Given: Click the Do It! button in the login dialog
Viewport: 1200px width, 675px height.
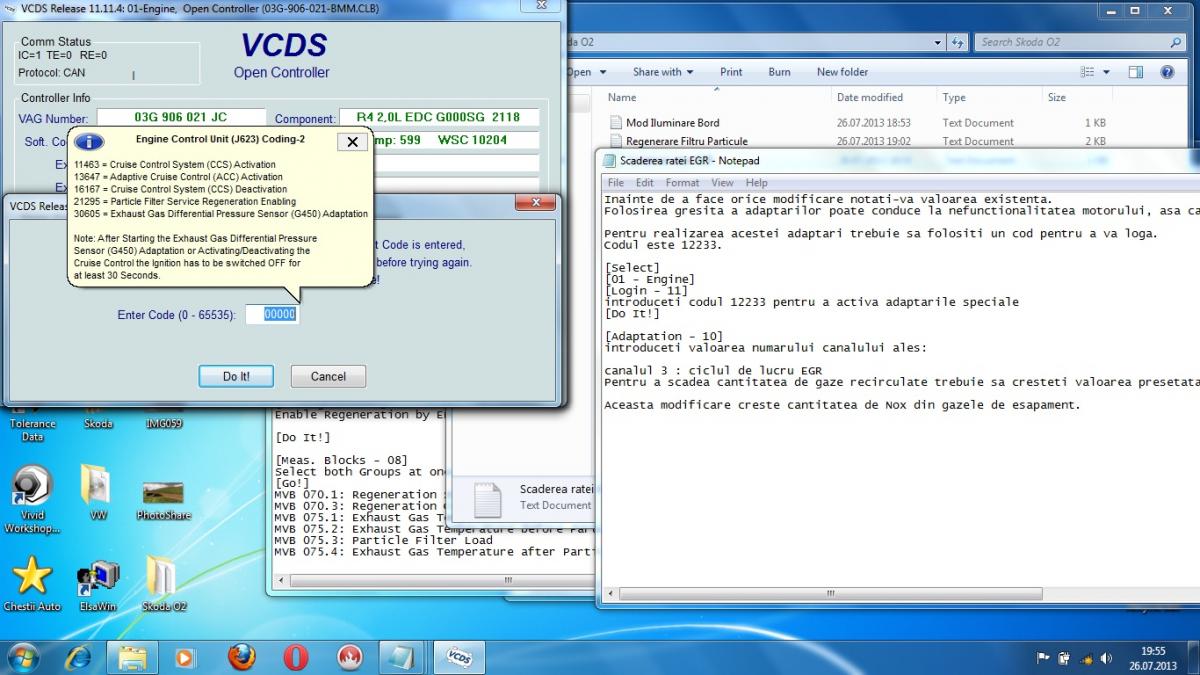Looking at the screenshot, I should (x=237, y=377).
